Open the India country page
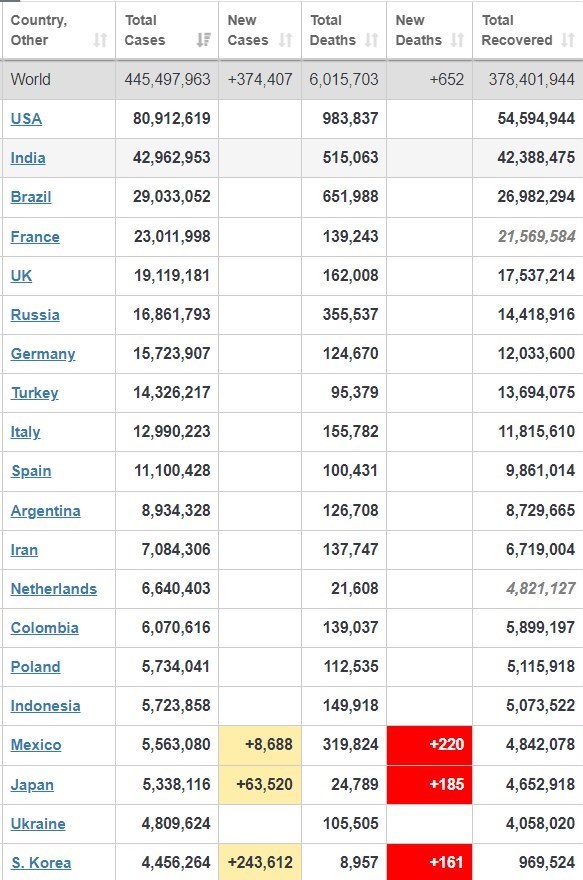 click(27, 158)
